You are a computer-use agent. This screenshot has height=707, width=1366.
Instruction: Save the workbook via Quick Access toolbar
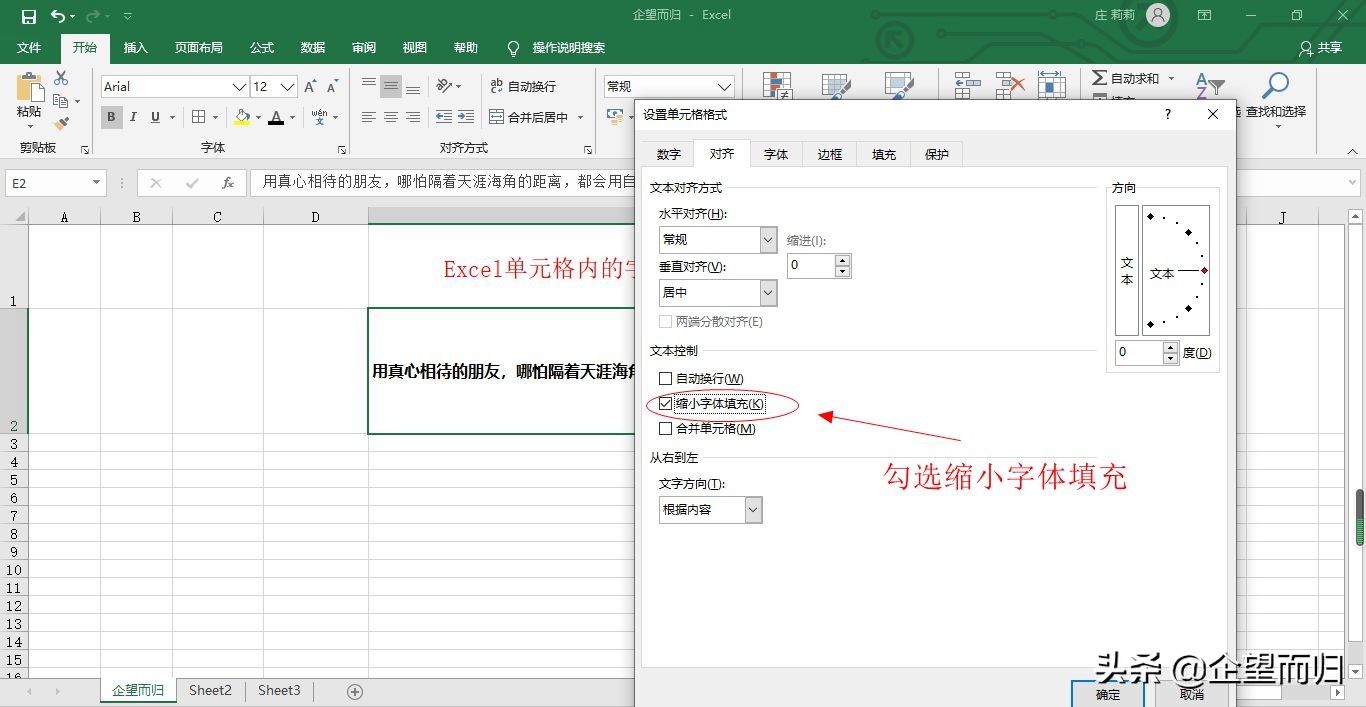pos(29,15)
